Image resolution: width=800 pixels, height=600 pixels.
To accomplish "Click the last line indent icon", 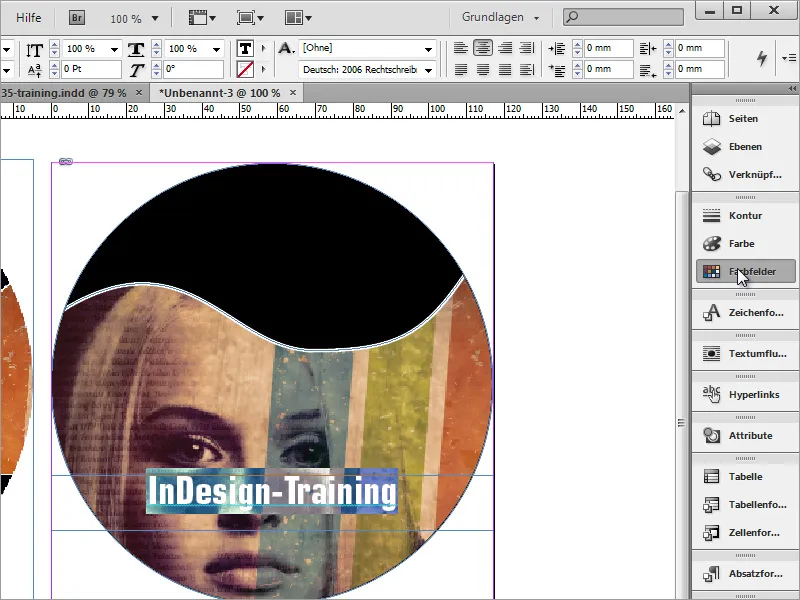I will coord(648,70).
